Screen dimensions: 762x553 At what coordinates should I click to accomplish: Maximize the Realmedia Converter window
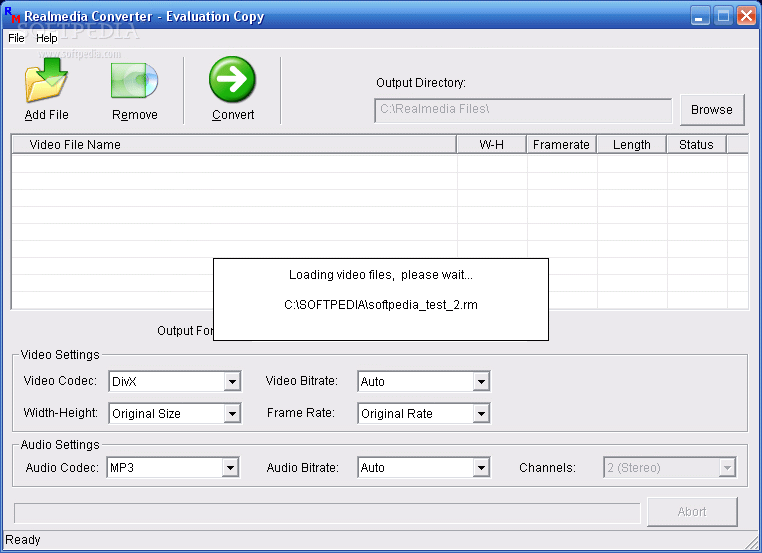pyautogui.click(x=723, y=16)
